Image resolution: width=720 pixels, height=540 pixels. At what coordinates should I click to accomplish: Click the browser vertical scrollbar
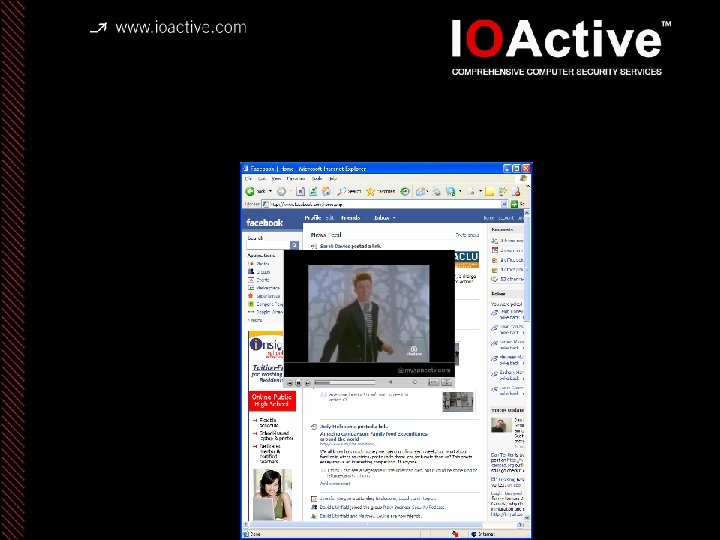pyautogui.click(x=527, y=365)
